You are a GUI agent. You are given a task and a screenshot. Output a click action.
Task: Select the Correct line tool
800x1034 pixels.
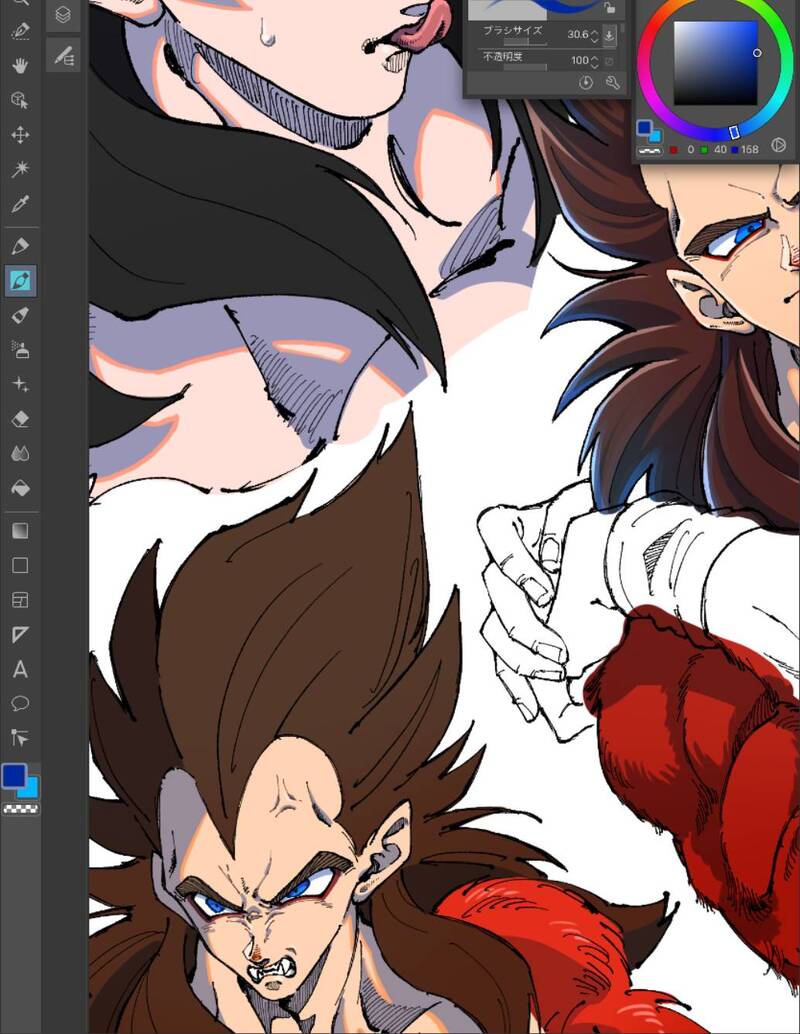point(20,738)
